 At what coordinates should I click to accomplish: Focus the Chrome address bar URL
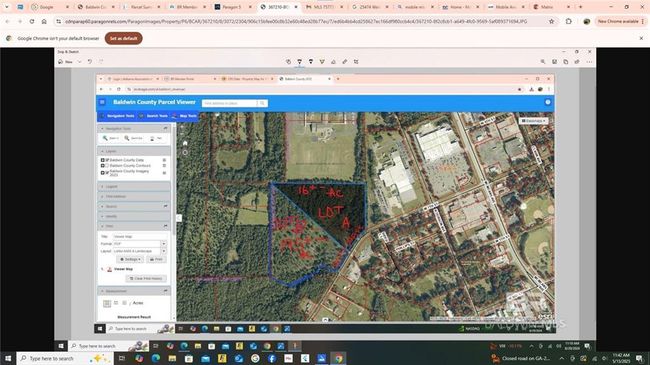tap(296, 21)
